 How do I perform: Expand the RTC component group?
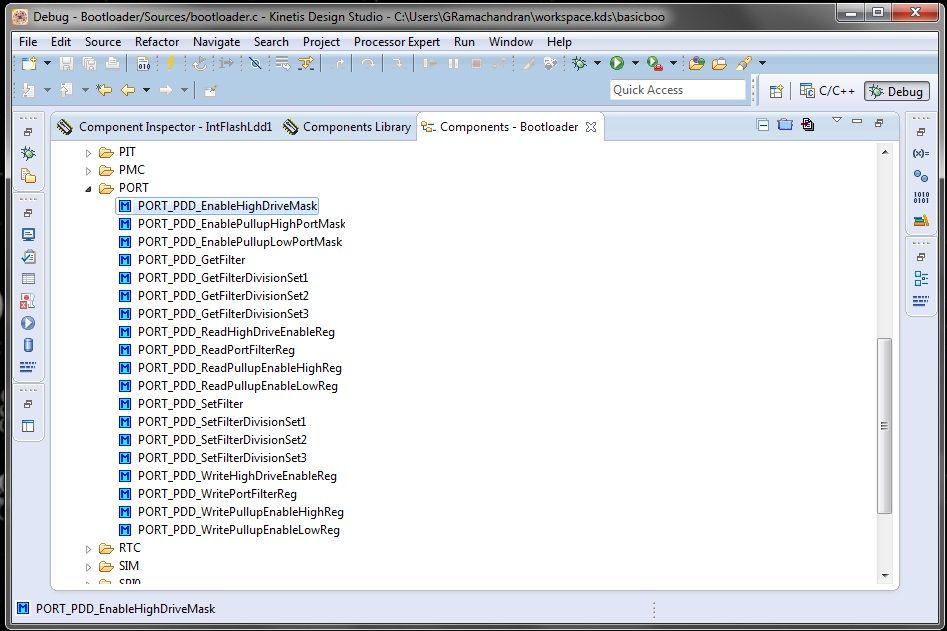(x=88, y=548)
